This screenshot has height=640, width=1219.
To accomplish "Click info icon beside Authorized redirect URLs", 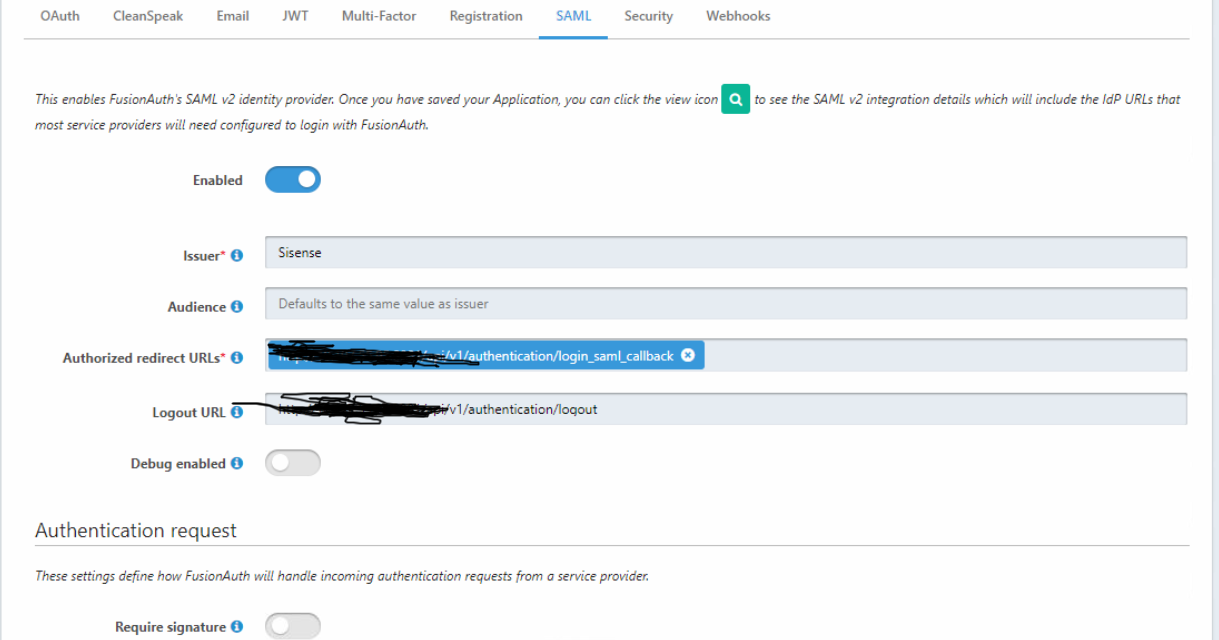I will click(237, 358).
